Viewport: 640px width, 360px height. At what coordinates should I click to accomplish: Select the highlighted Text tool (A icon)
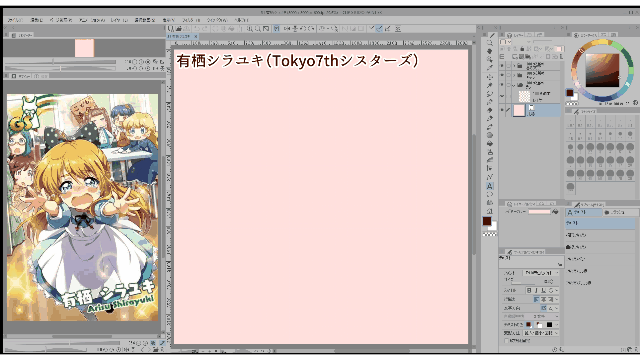pos(489,186)
